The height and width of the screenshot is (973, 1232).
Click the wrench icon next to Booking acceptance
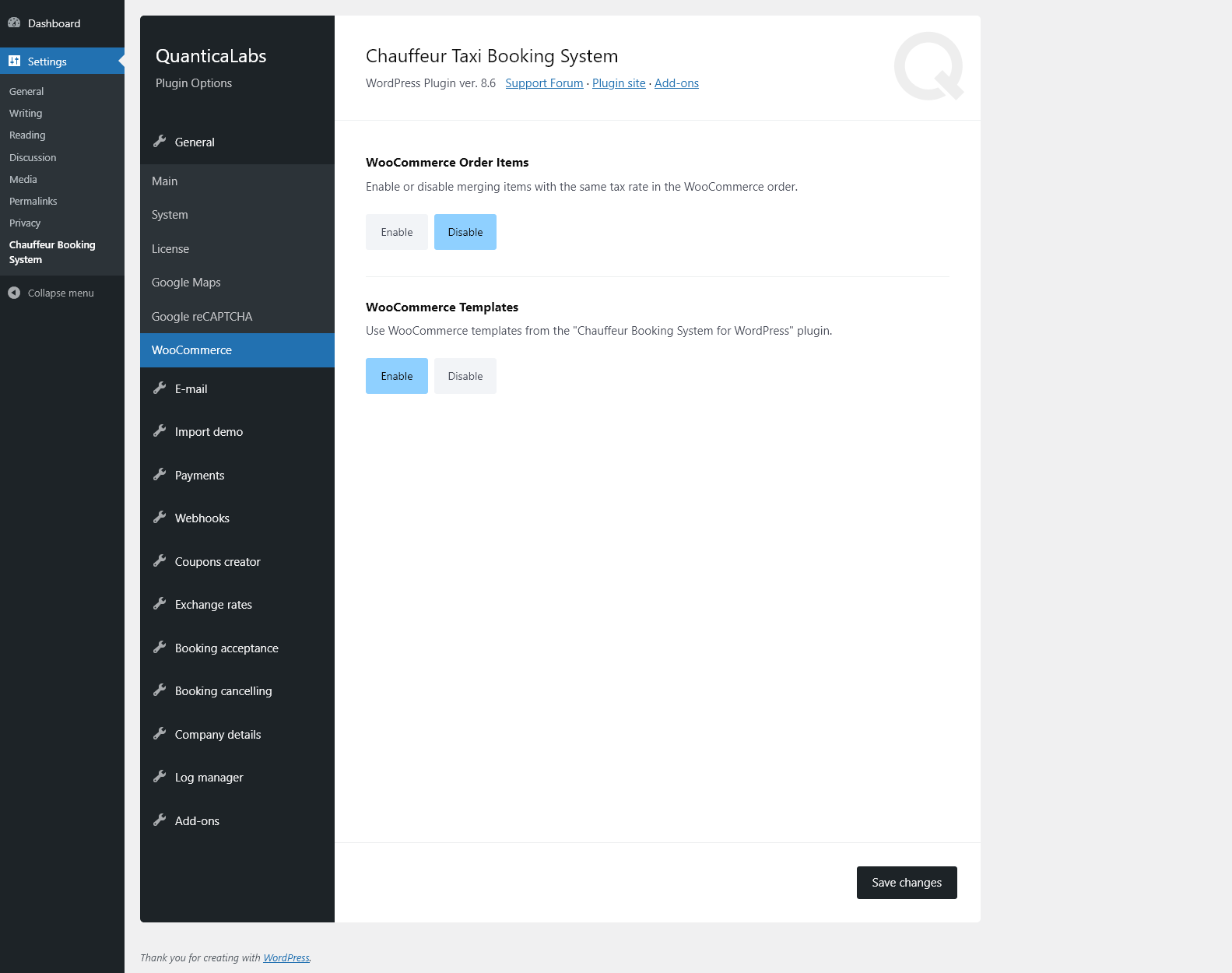pyautogui.click(x=160, y=647)
